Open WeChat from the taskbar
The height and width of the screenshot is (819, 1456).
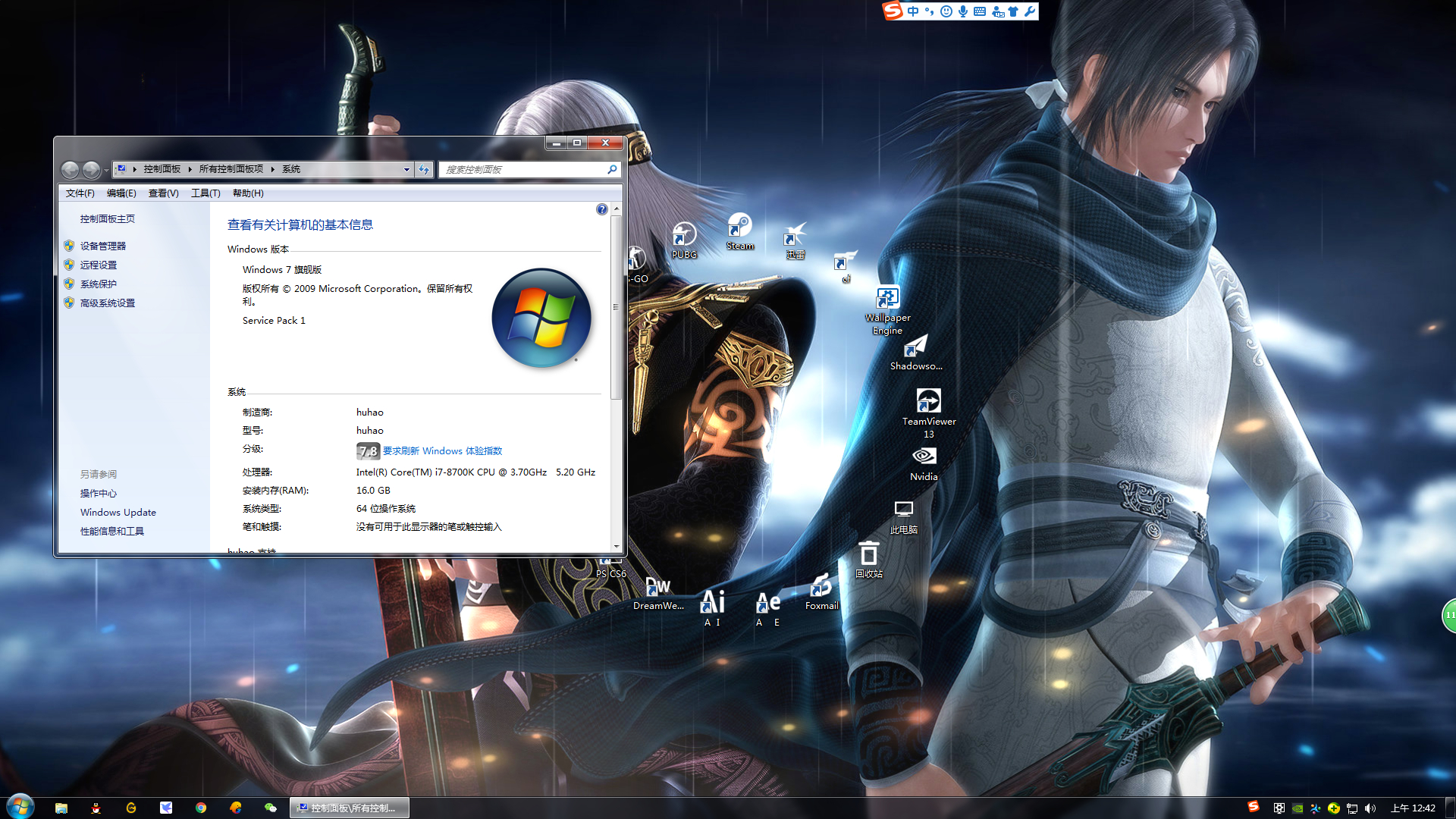271,808
